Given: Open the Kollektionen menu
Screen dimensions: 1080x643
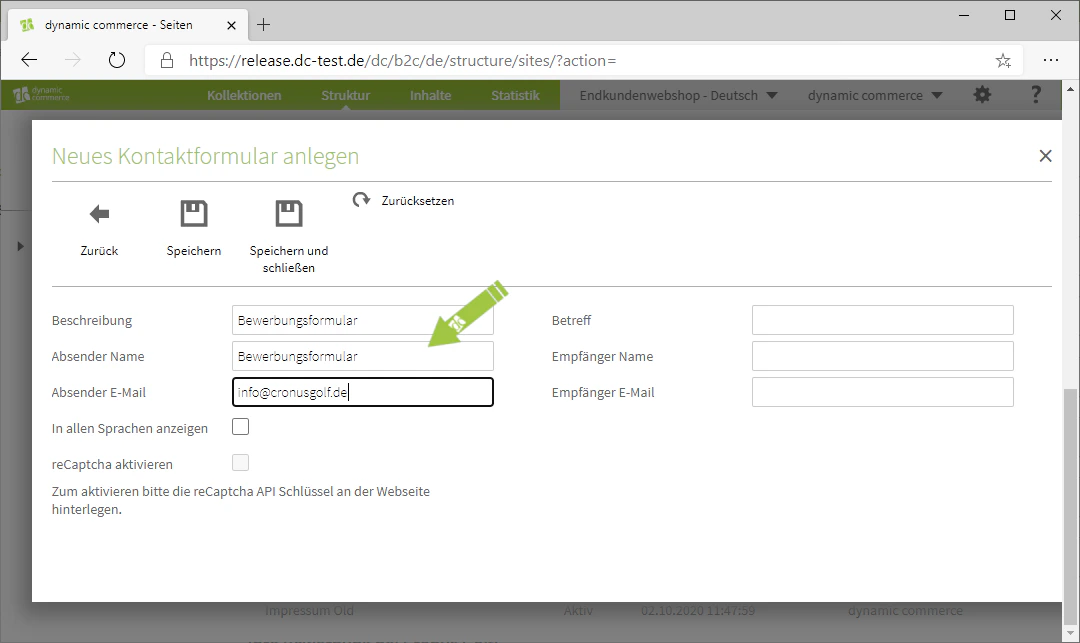Looking at the screenshot, I should pyautogui.click(x=244, y=95).
